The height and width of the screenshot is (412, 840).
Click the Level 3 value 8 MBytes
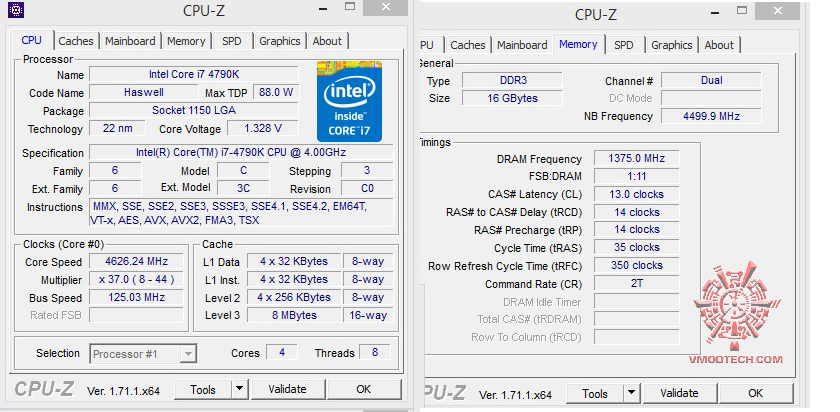click(294, 315)
